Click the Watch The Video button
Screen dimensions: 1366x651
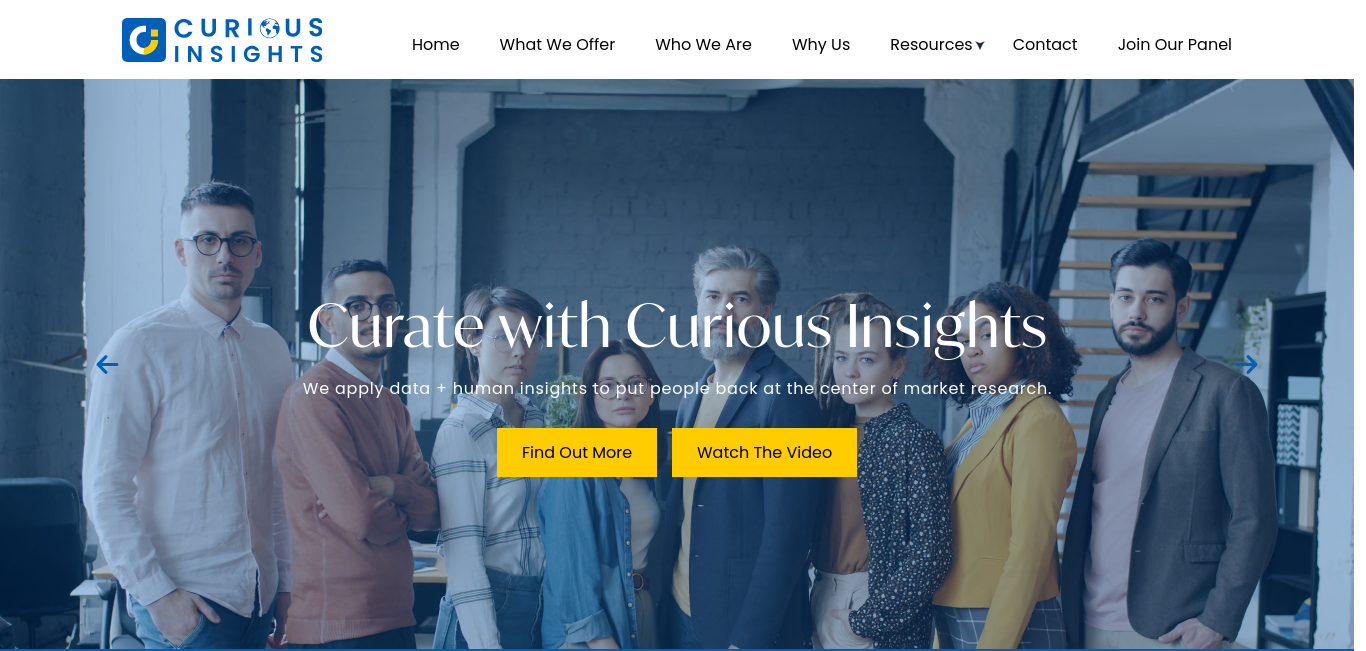coord(764,453)
